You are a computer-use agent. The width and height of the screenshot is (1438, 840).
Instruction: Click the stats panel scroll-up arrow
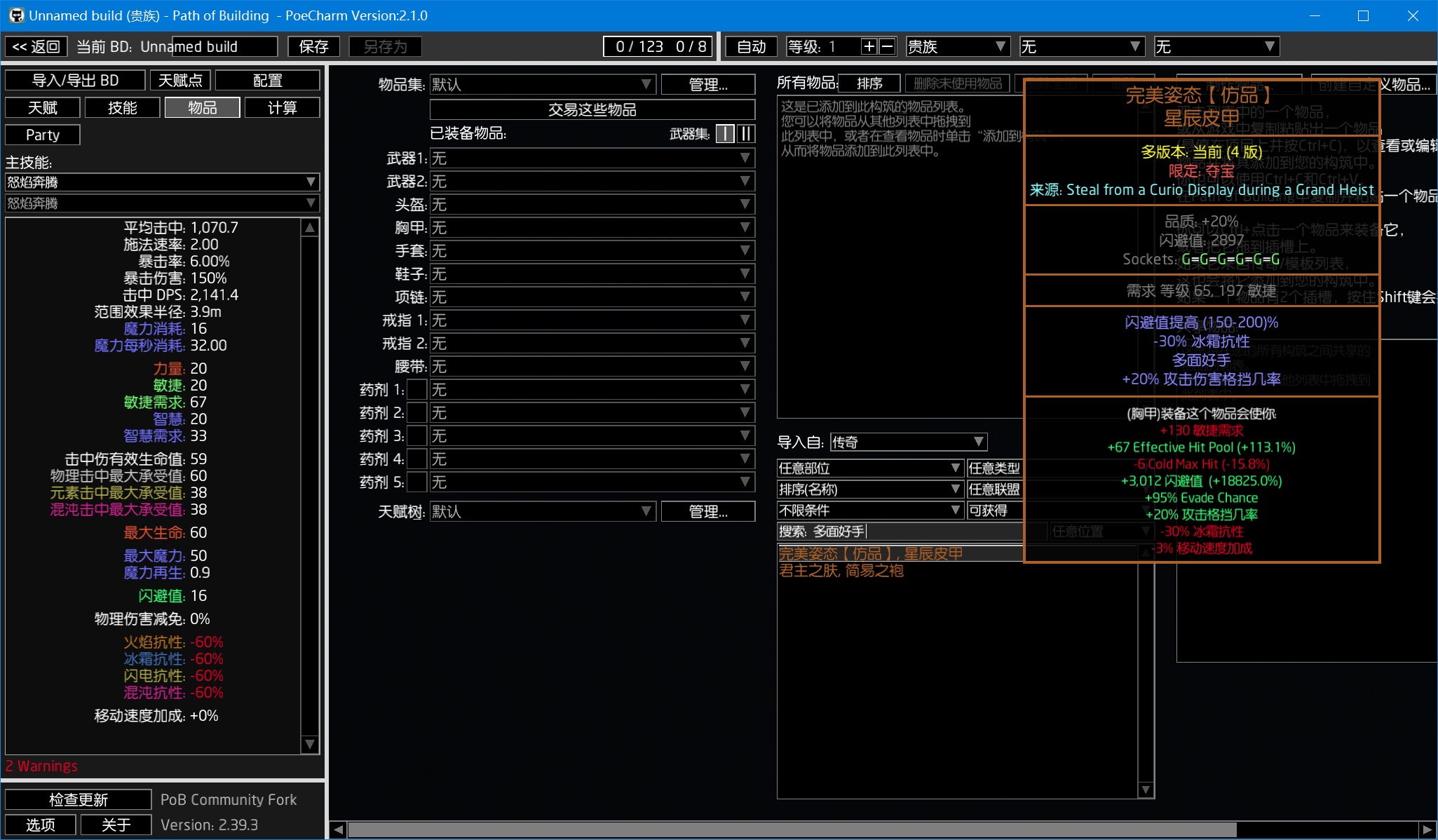pos(310,228)
